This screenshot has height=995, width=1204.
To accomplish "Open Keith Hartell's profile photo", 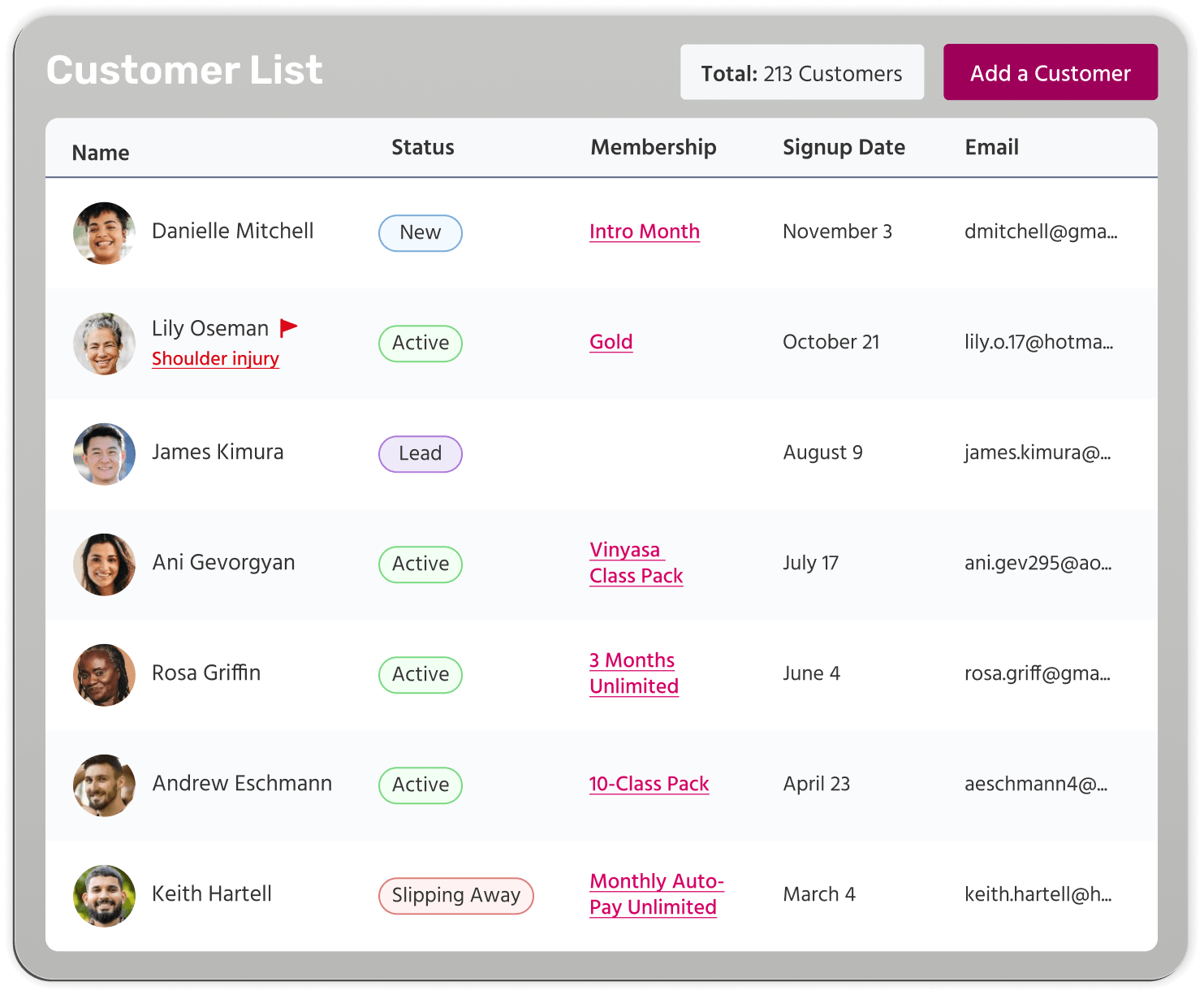I will [x=104, y=896].
